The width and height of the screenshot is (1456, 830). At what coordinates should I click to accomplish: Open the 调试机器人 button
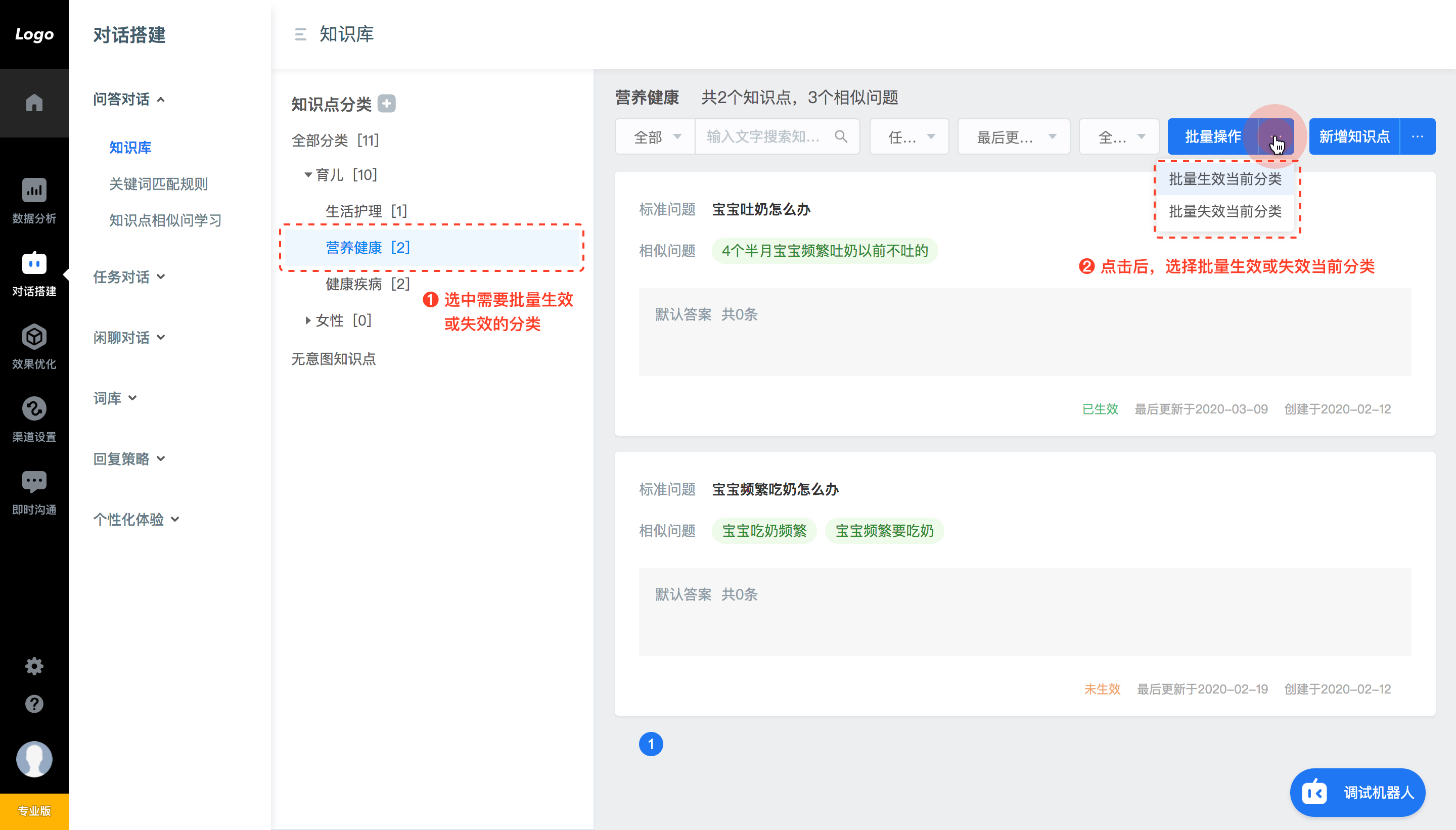[1357, 793]
